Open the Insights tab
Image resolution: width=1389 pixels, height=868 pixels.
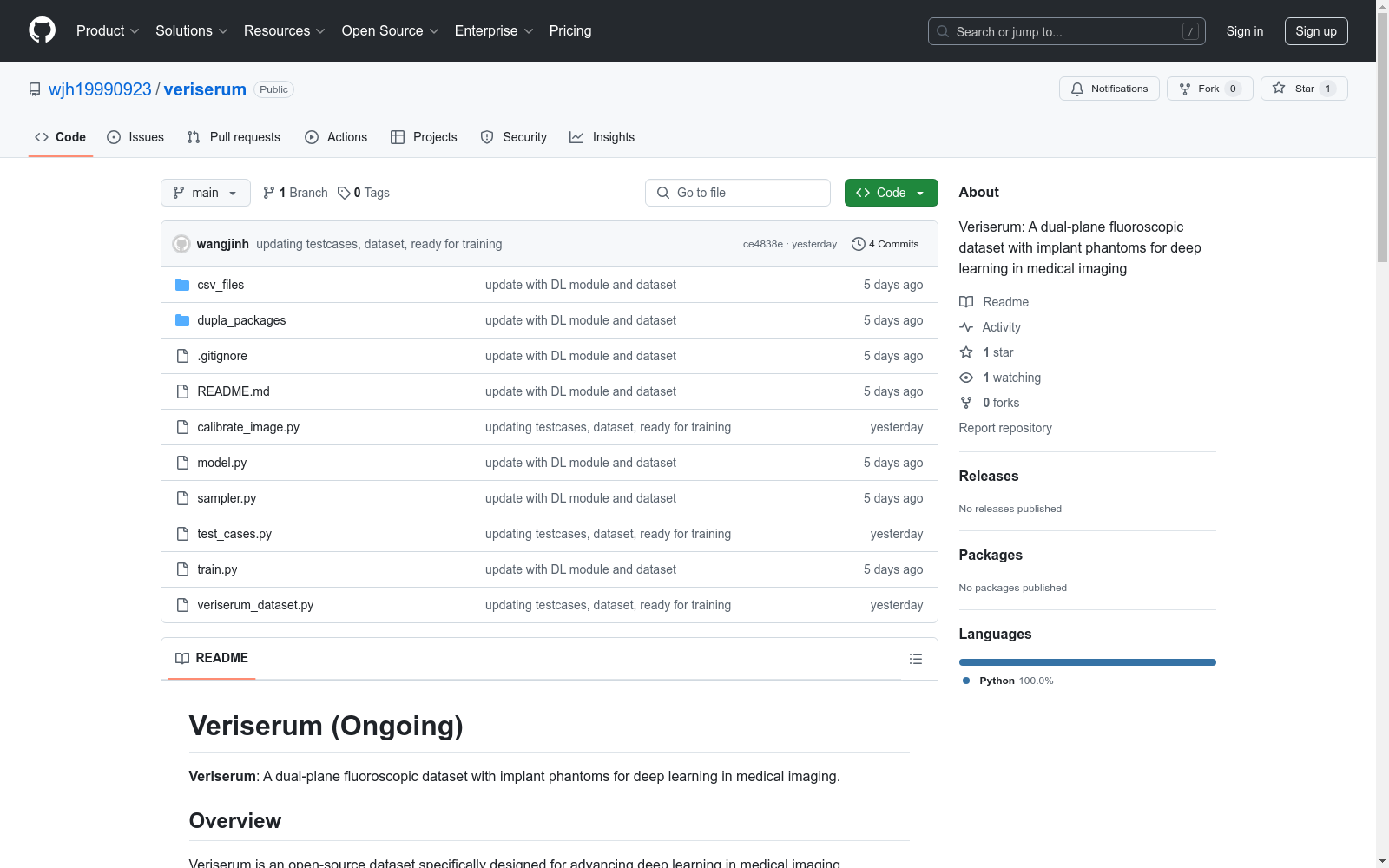click(602, 137)
